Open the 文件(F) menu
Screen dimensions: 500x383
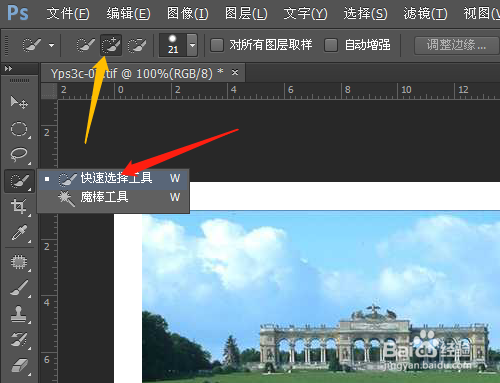[x=68, y=14]
